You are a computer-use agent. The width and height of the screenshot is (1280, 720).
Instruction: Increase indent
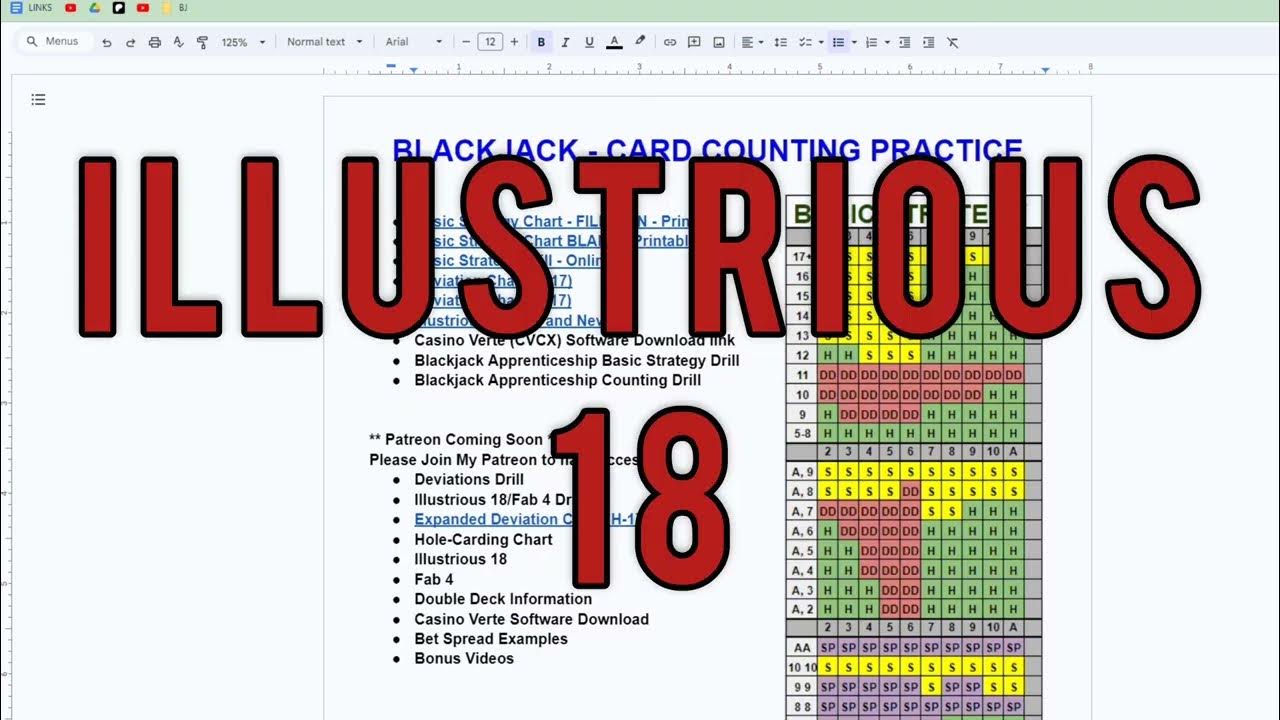tap(929, 42)
